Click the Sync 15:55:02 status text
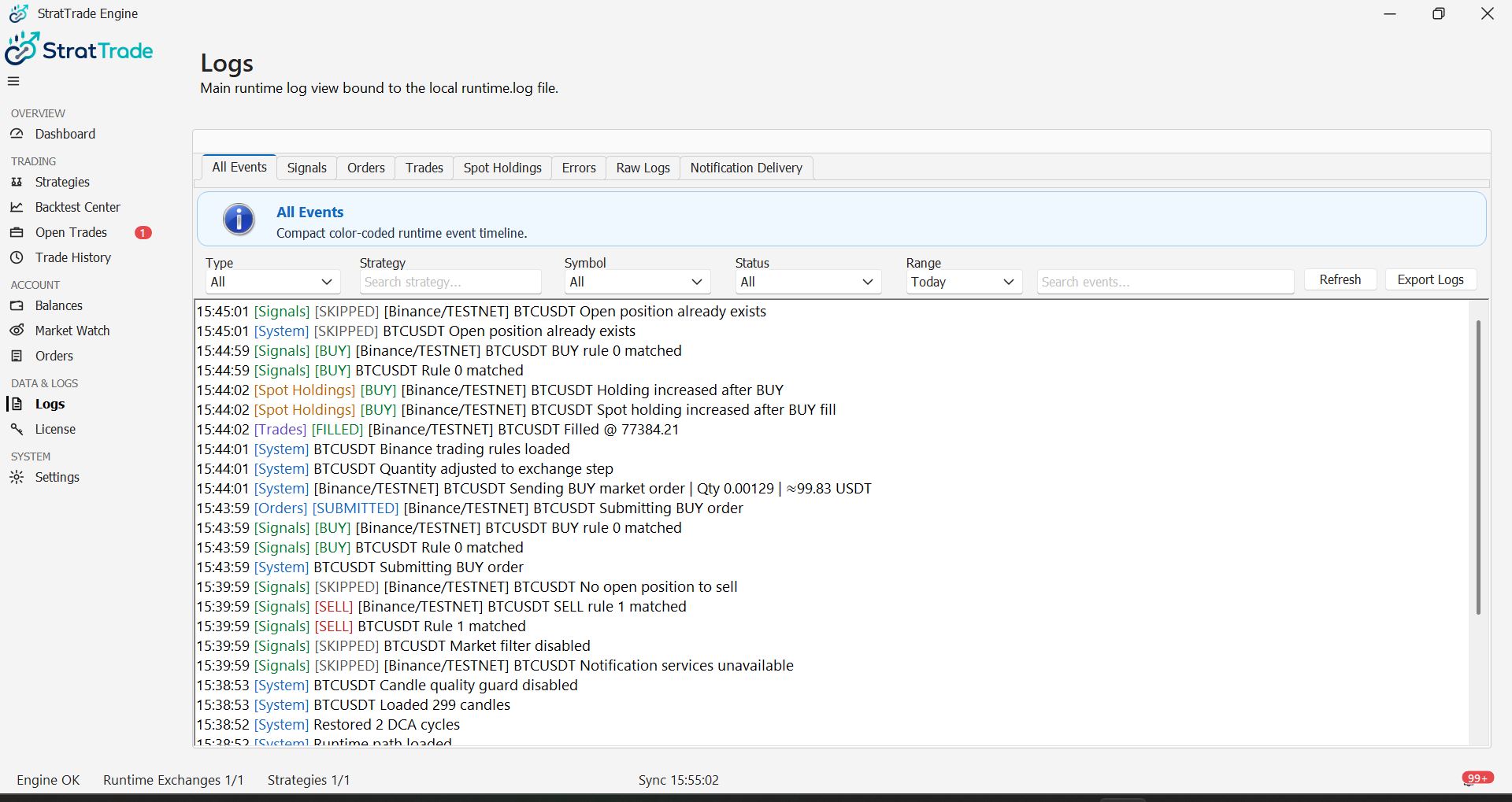Viewport: 1512px width, 802px height. (679, 780)
